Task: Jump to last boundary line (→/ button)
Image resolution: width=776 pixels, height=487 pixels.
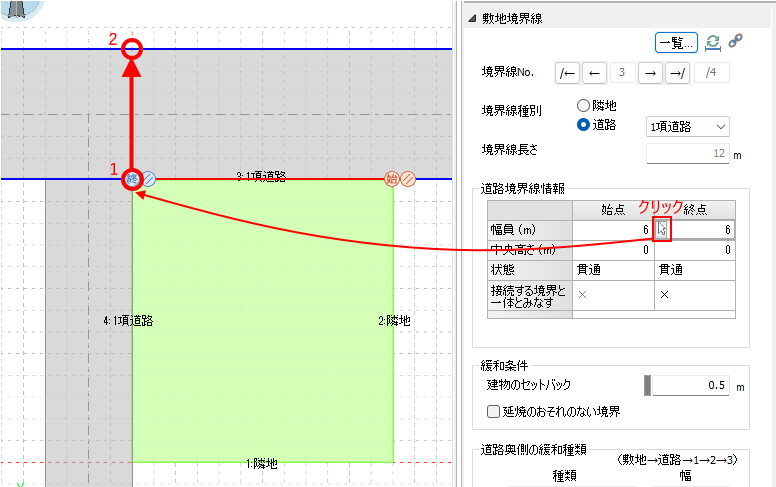Action: coord(677,72)
